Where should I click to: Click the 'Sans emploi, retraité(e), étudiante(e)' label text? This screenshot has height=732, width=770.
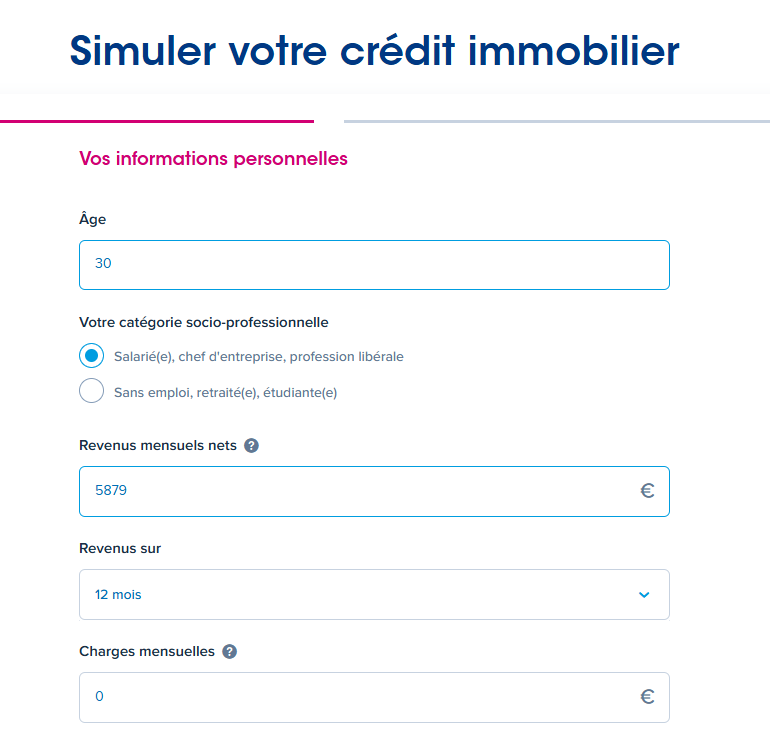(x=225, y=393)
